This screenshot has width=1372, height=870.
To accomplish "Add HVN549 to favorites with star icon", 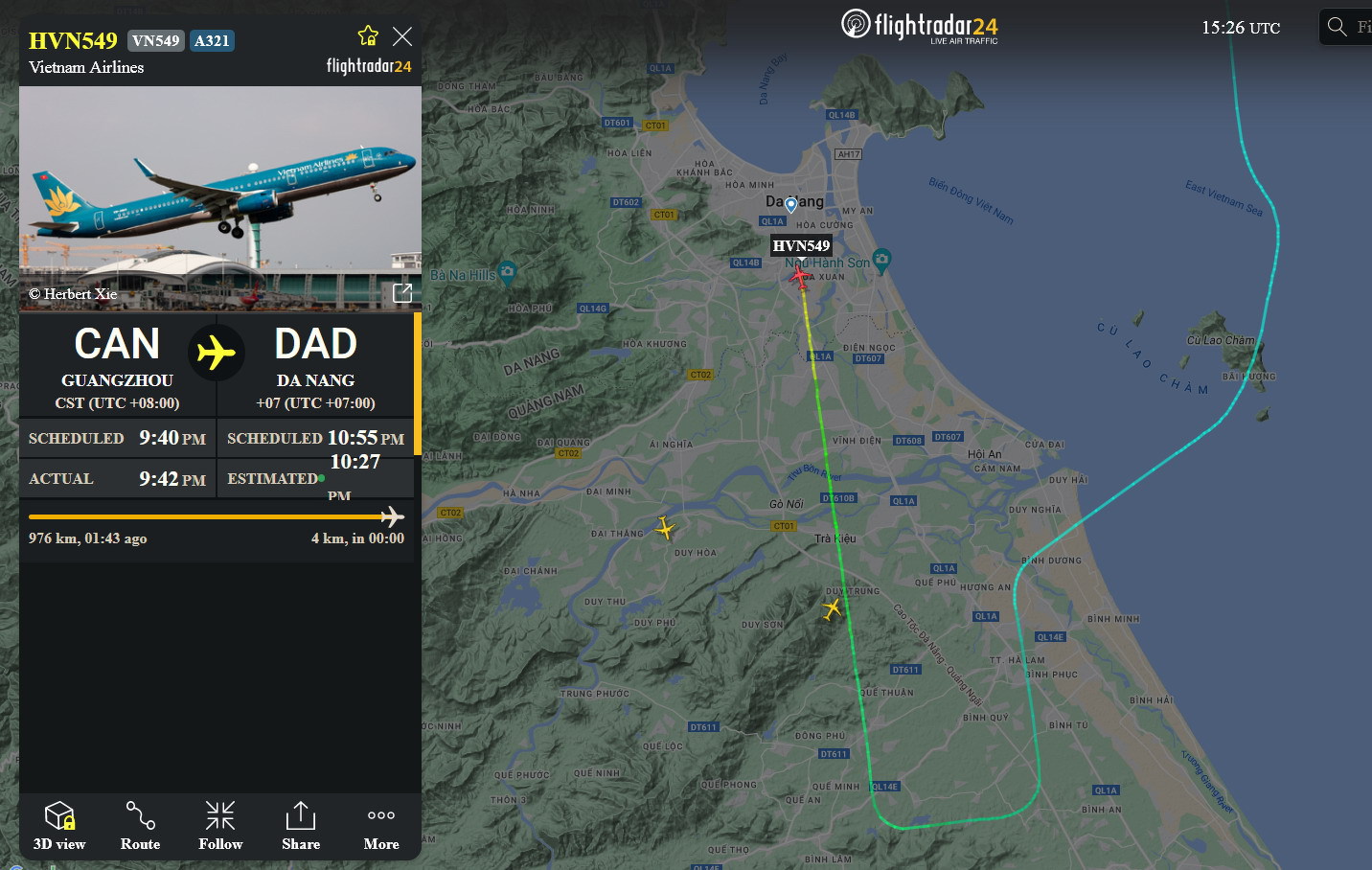I will coord(368,36).
